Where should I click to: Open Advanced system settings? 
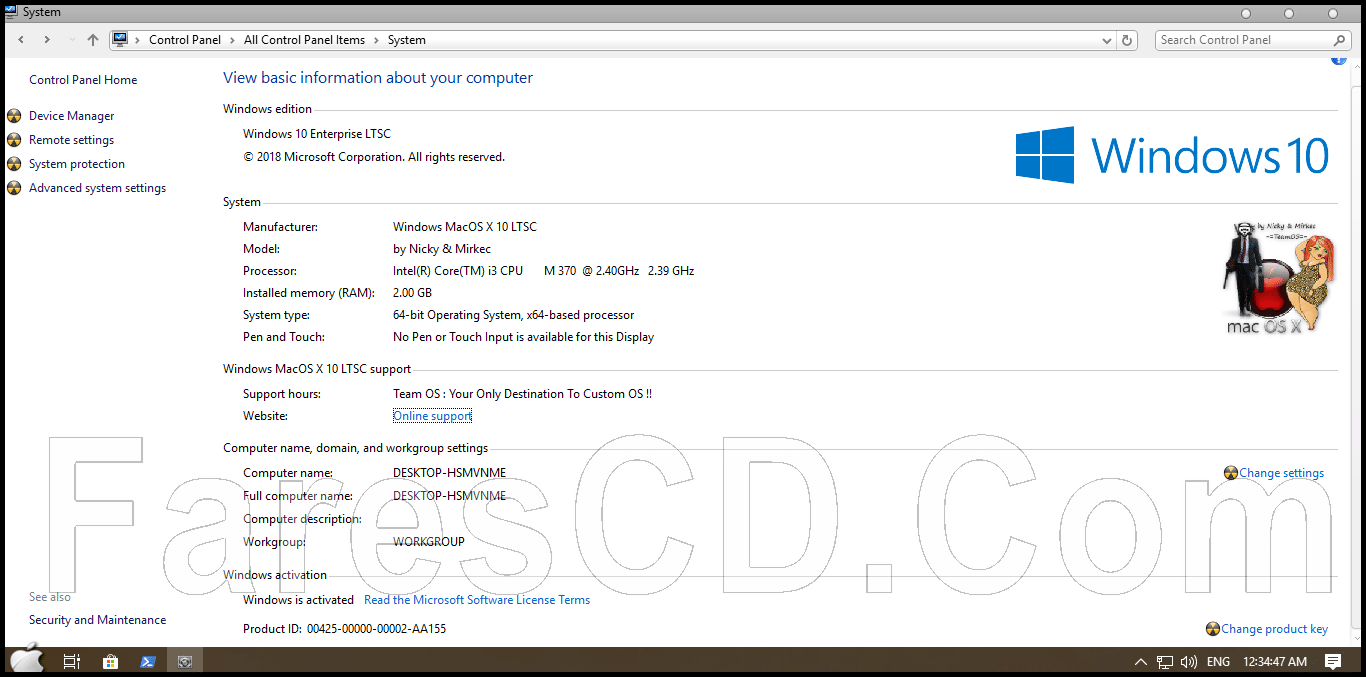point(98,188)
